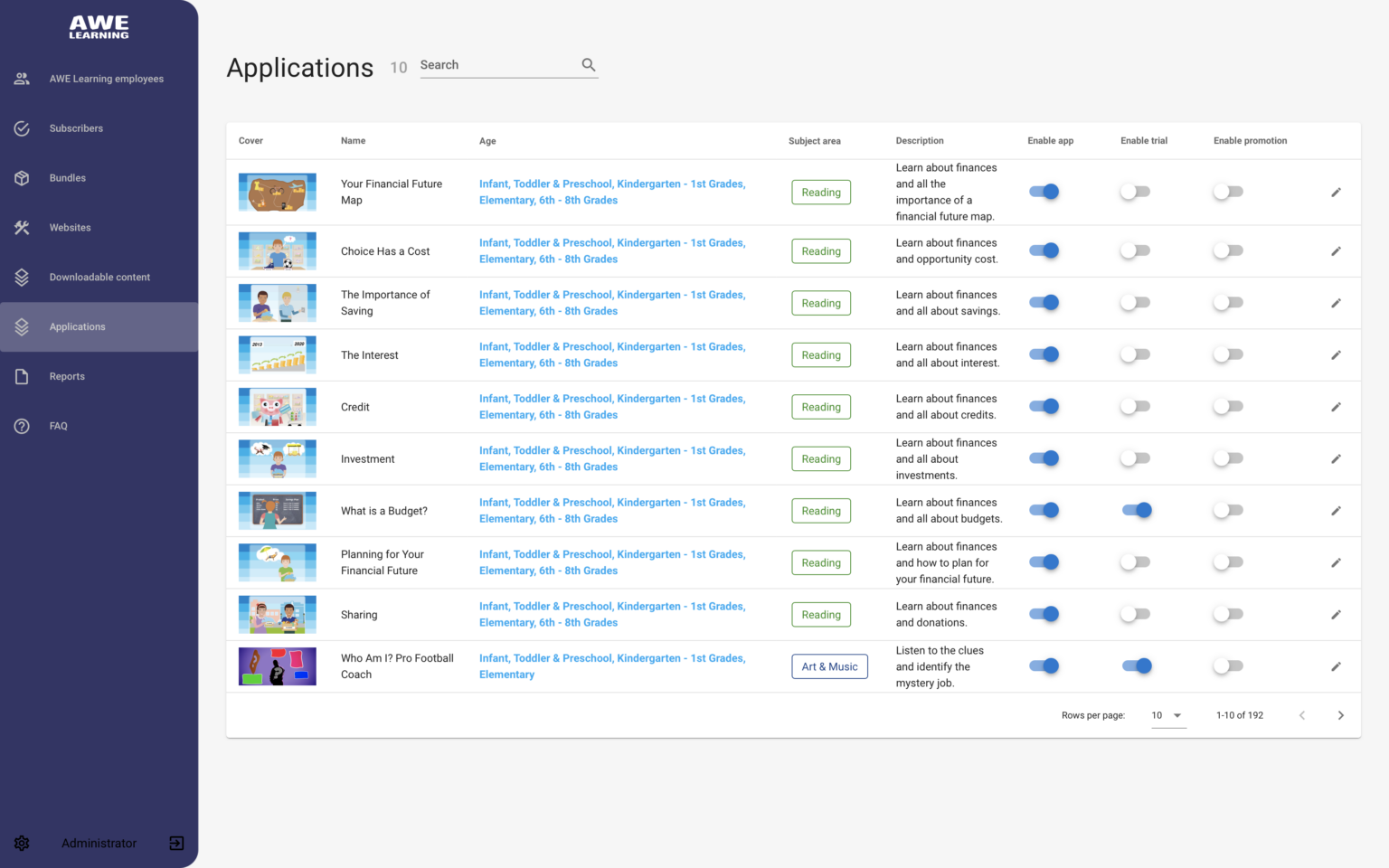The width and height of the screenshot is (1389, 868).
Task: Toggle trial off for What is a Budget?
Action: (x=1138, y=510)
